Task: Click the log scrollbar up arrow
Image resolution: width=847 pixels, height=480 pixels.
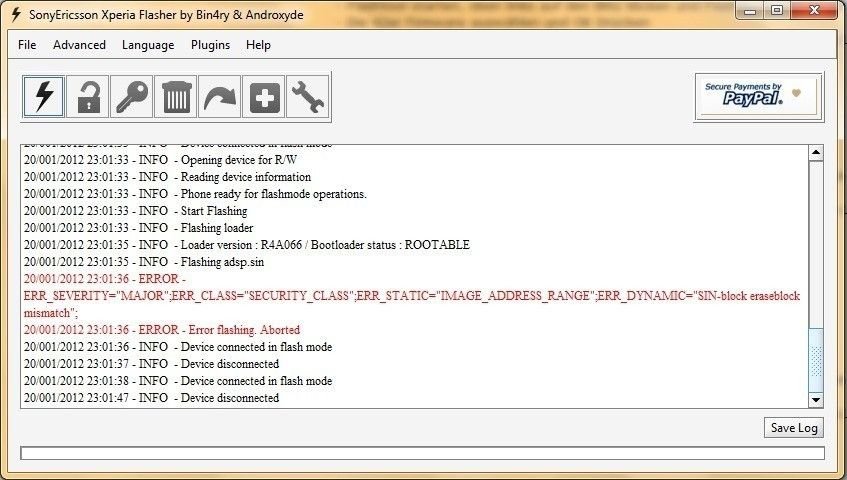Action: (x=816, y=153)
